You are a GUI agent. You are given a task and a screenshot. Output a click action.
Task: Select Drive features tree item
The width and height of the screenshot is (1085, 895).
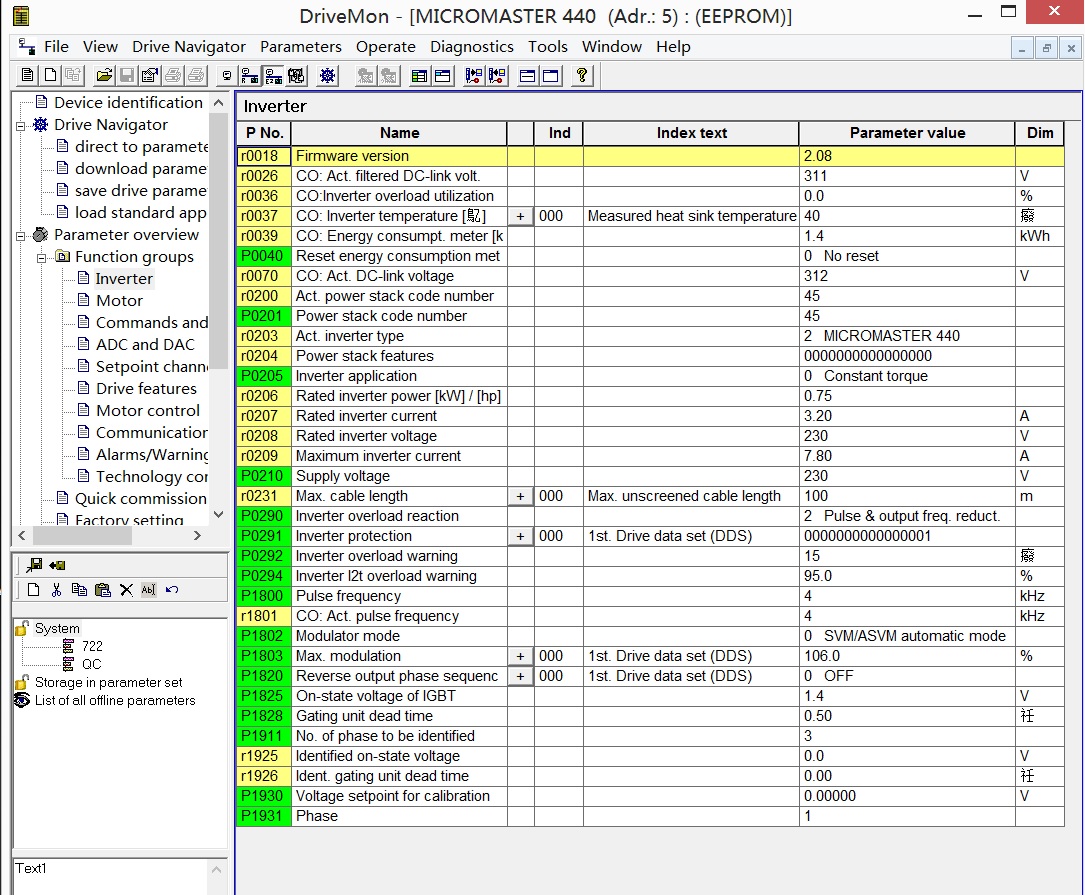pos(146,388)
